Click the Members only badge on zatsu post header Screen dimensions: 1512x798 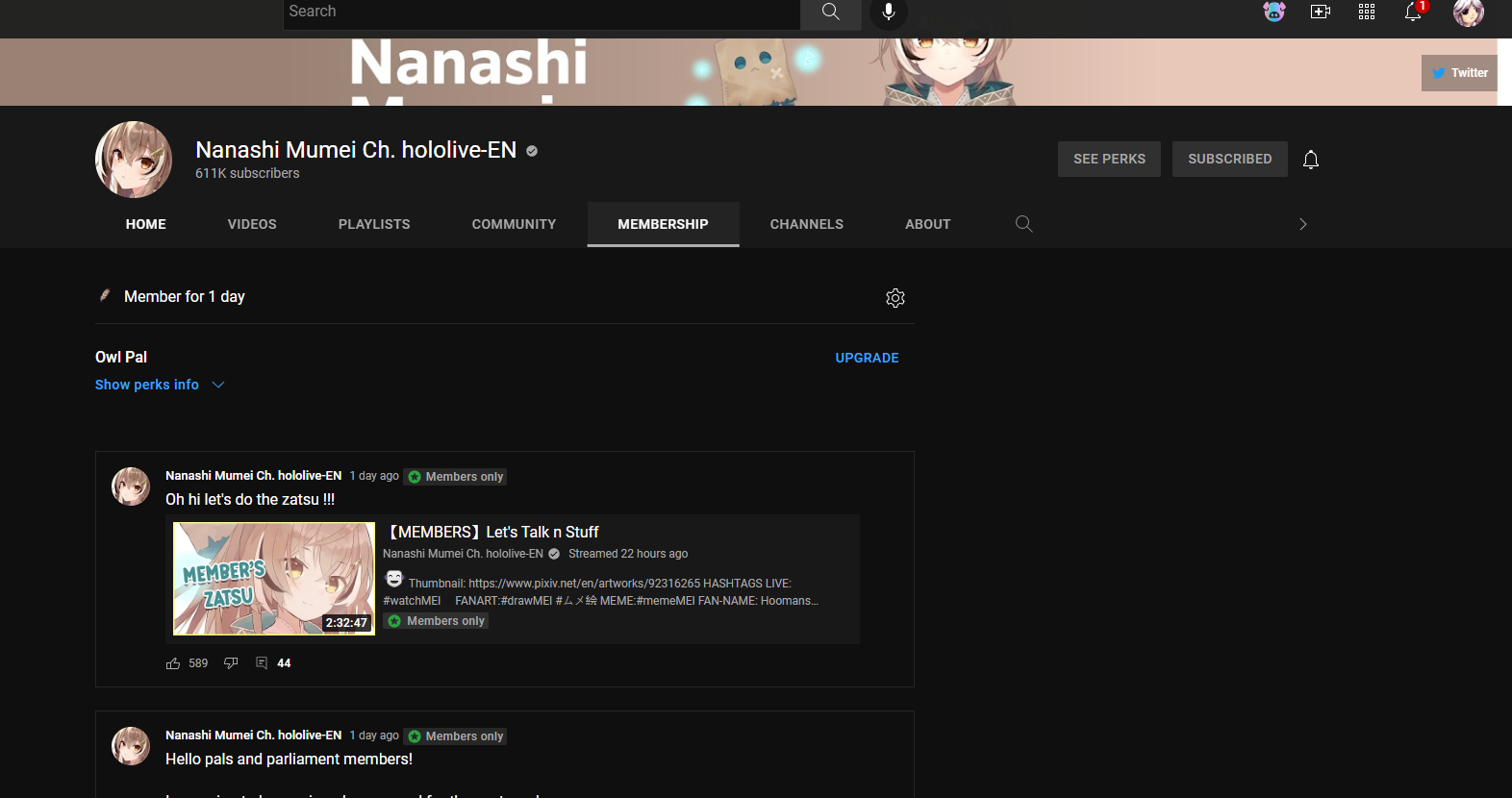coord(455,477)
